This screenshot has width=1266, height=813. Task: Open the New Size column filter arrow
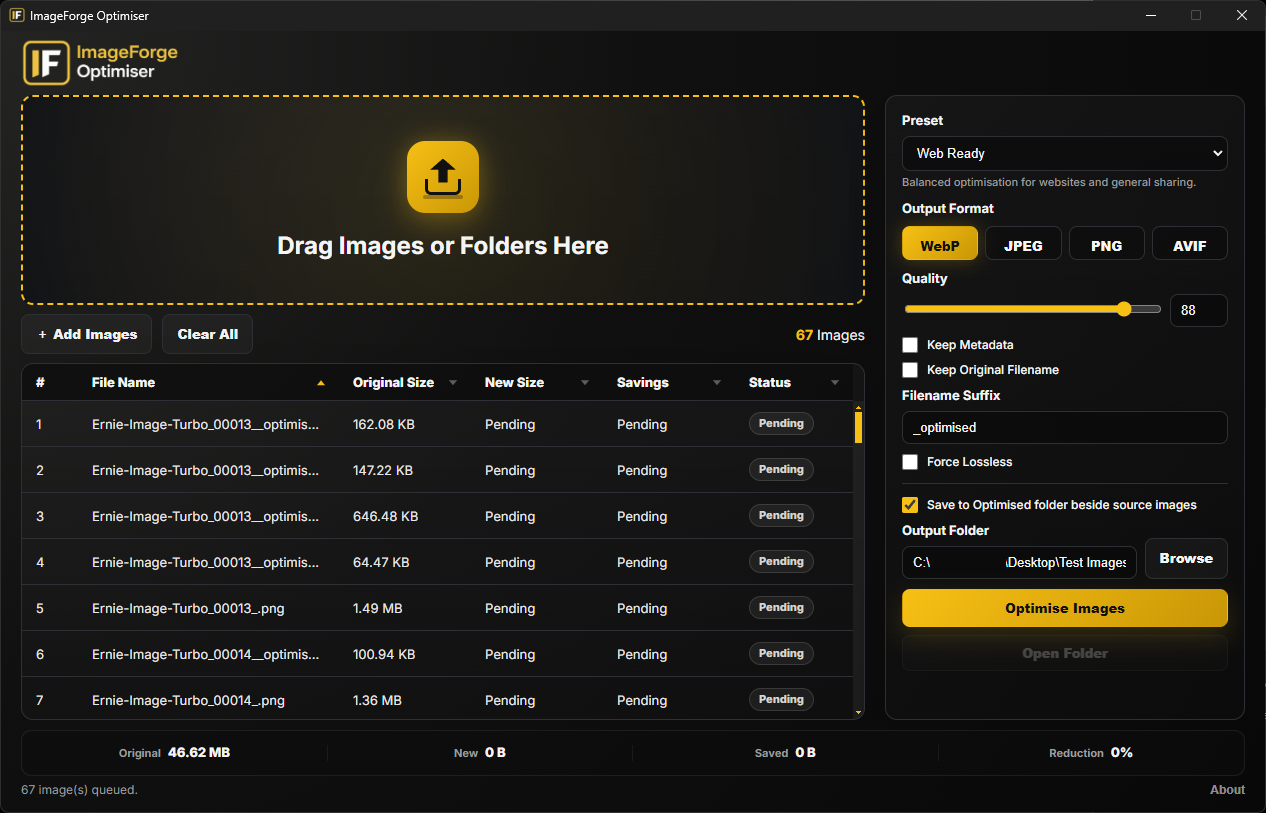(585, 383)
